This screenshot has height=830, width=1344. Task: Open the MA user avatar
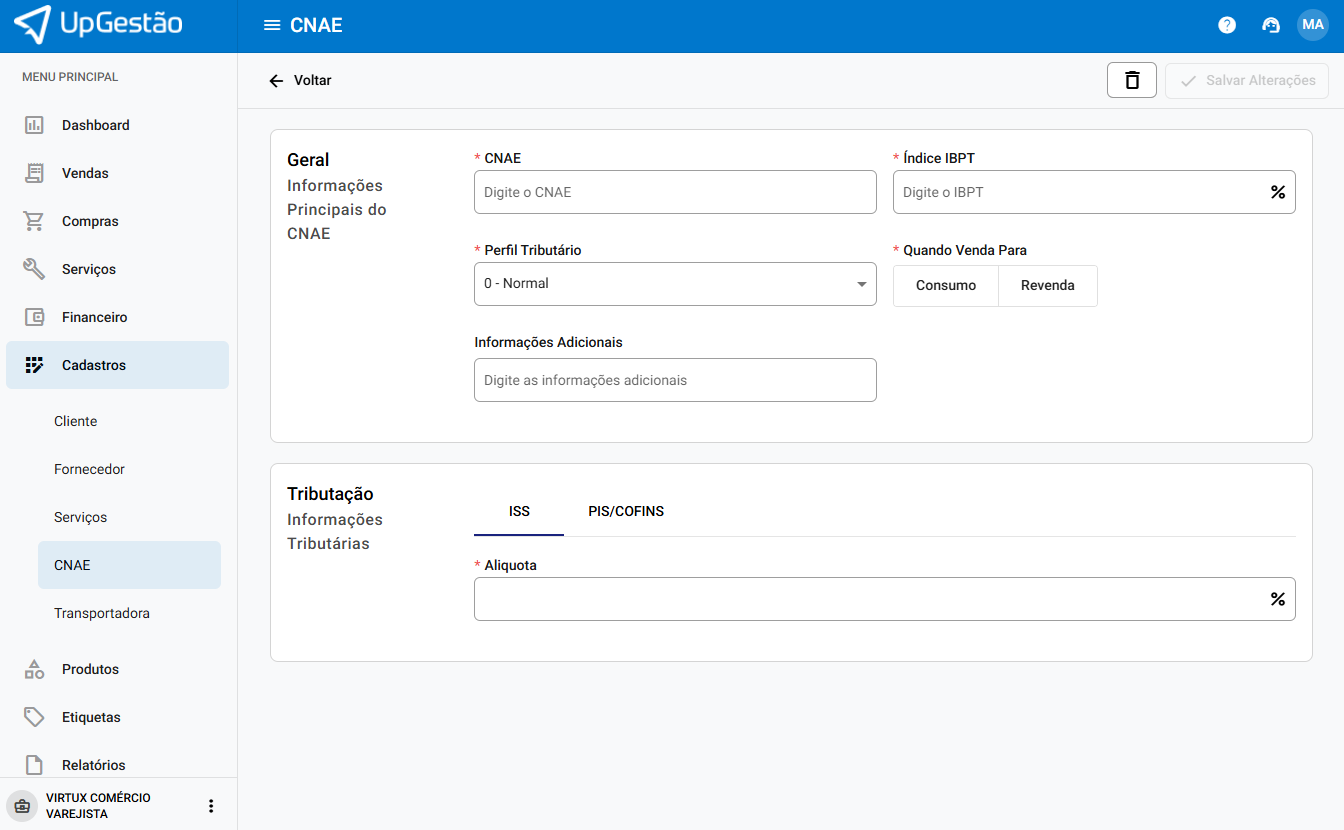coord(1312,25)
